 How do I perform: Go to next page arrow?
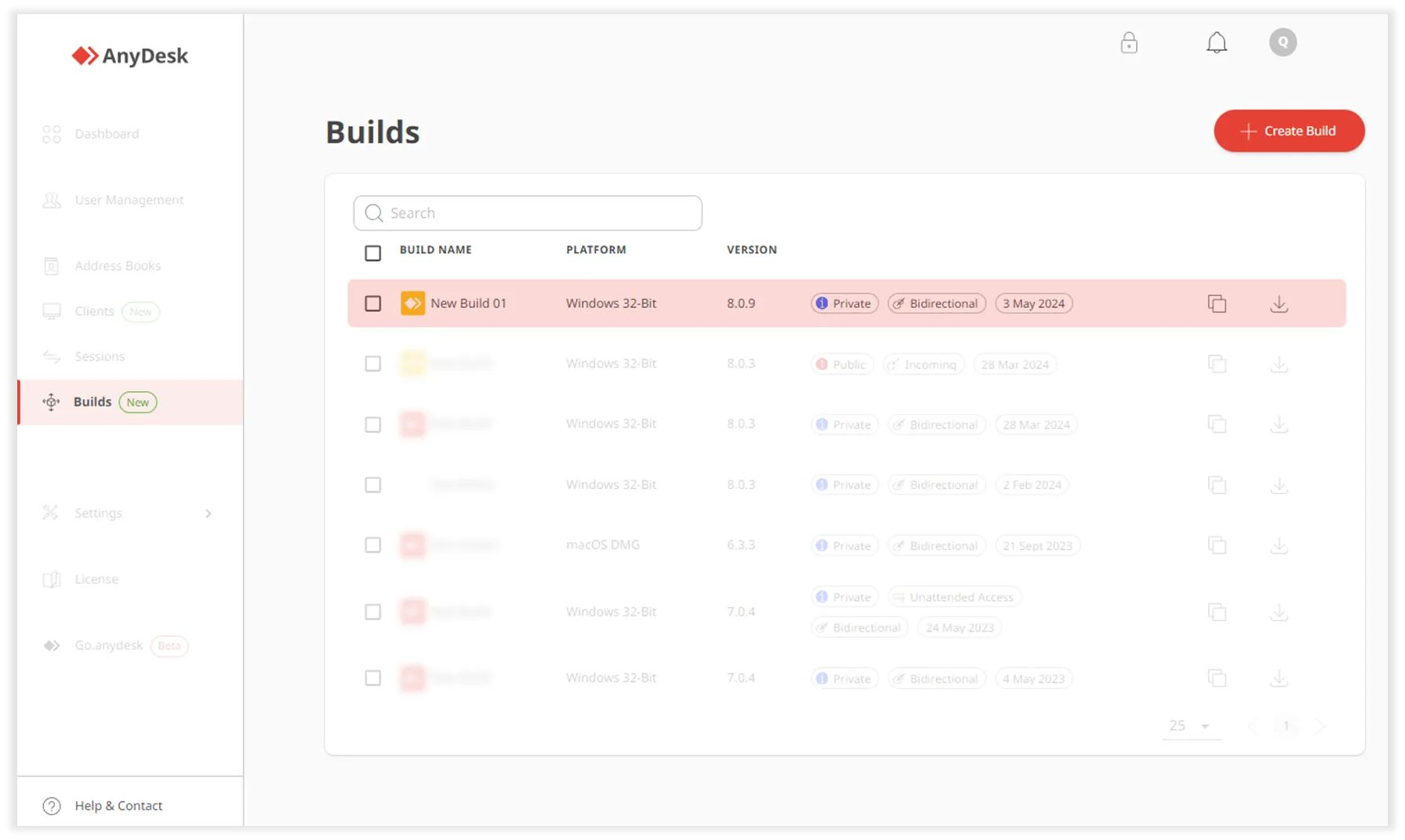coord(1320,726)
